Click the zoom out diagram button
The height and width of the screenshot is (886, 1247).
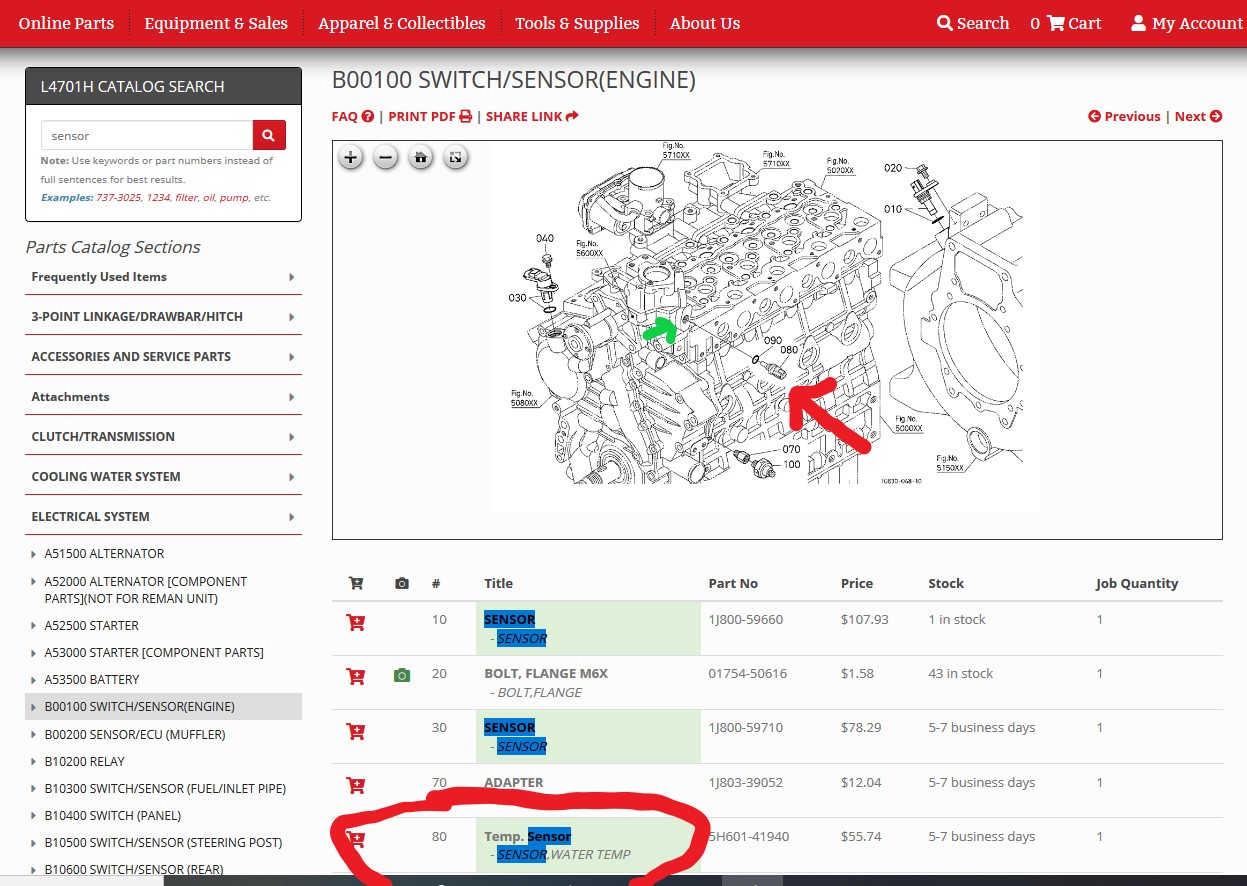point(386,157)
